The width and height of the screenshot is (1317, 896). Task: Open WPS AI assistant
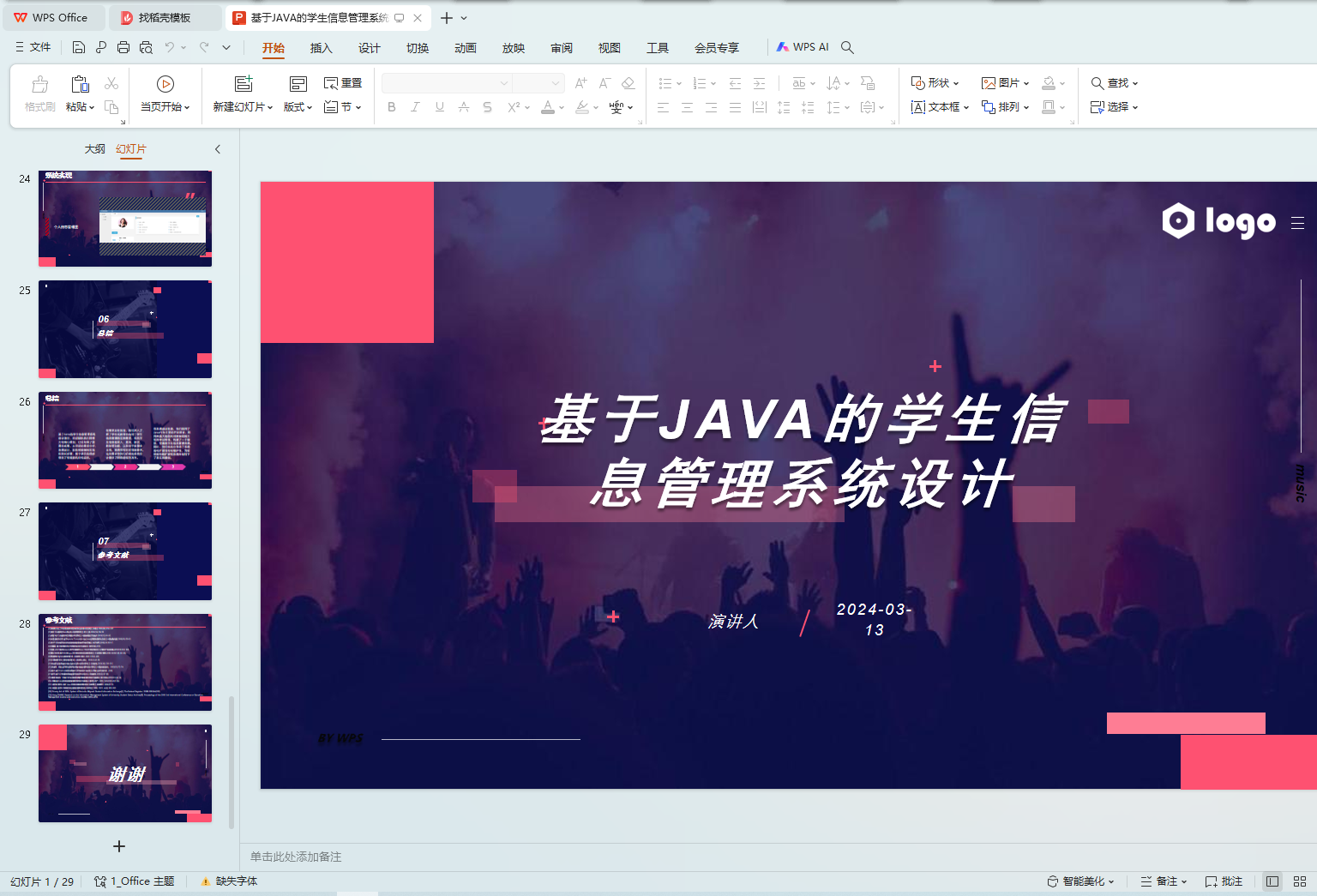(x=803, y=47)
